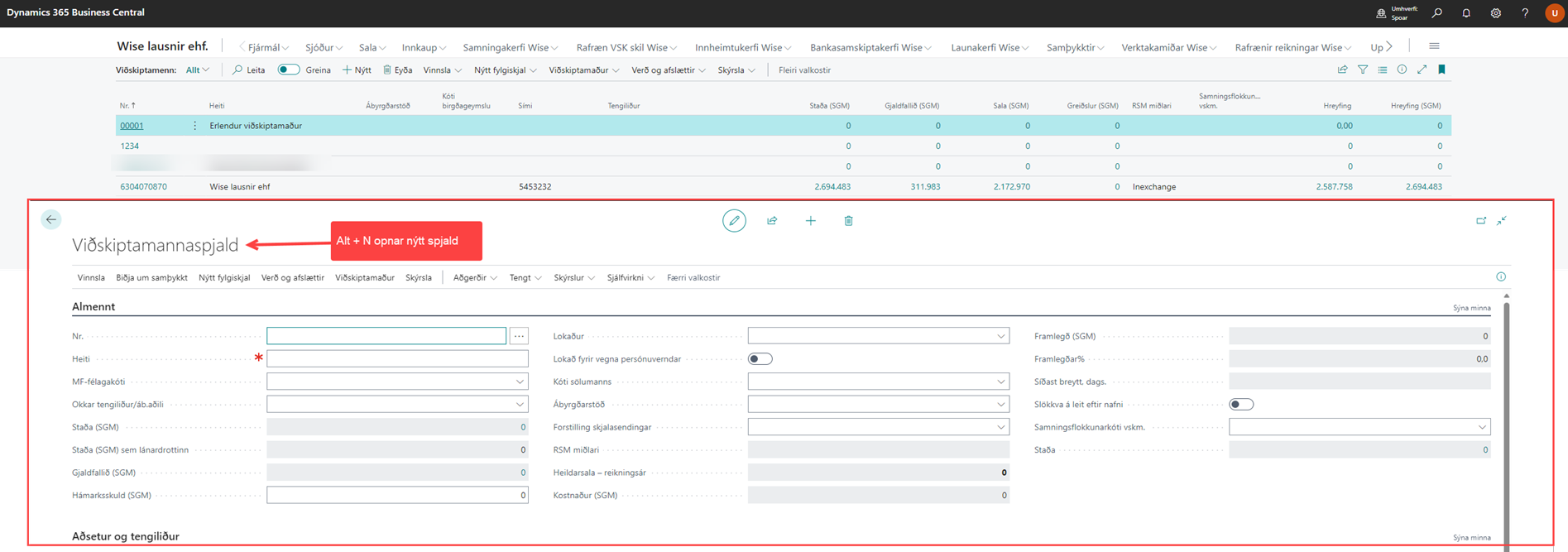Open notifications bell in top bar
Viewport: 1568px width, 552px height.
pos(1466,13)
